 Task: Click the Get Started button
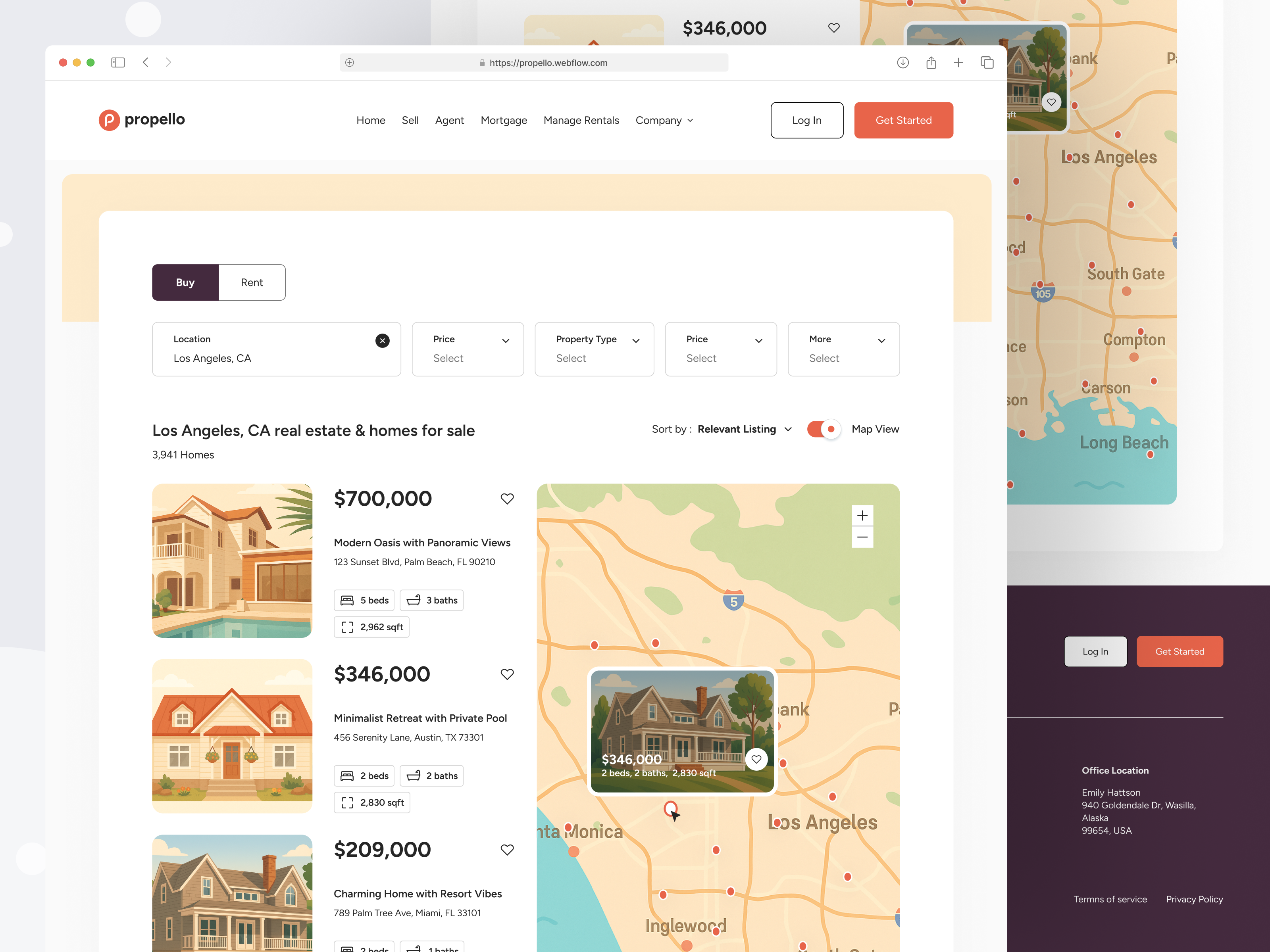pyautogui.click(x=903, y=120)
